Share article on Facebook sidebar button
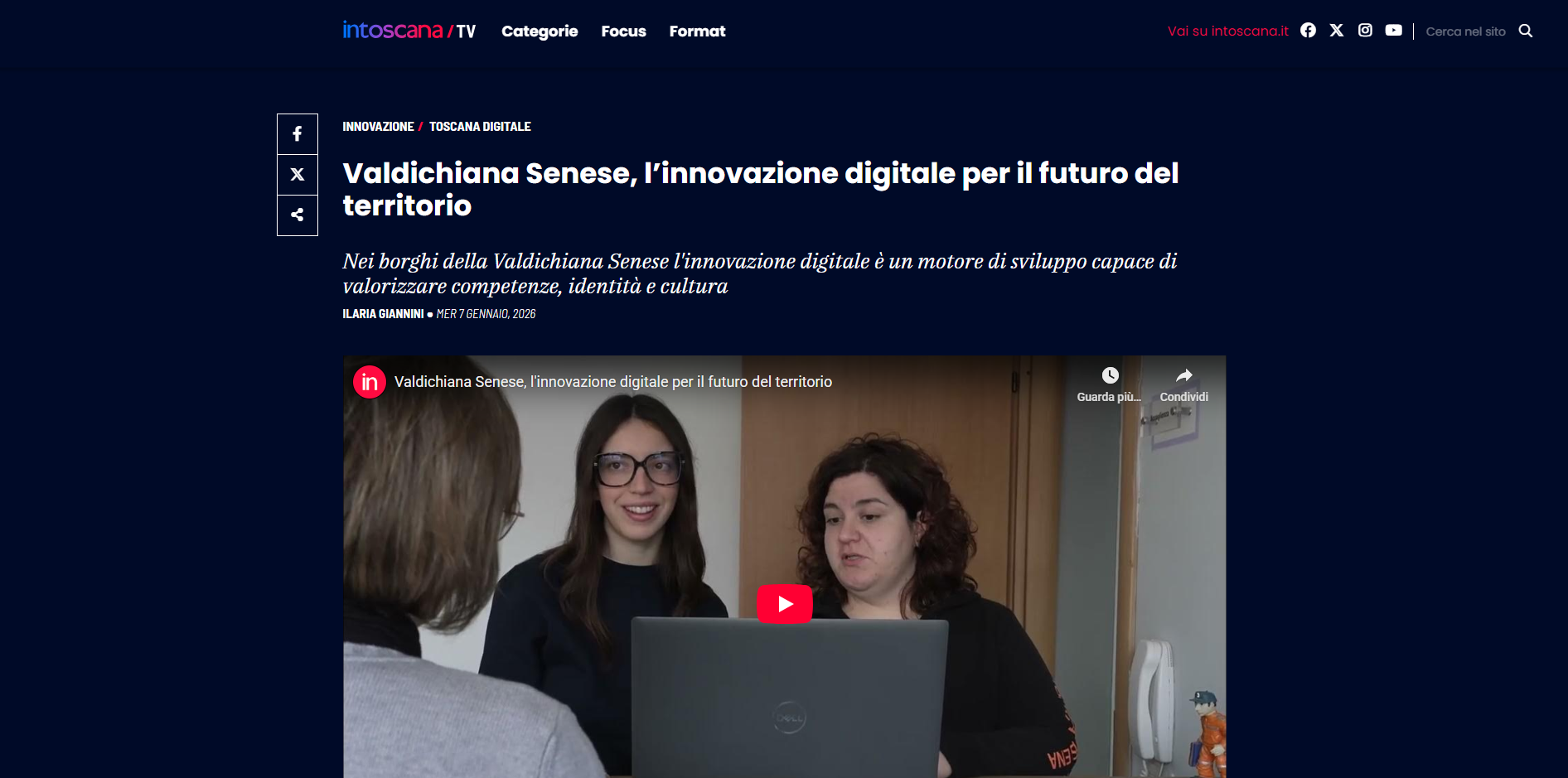This screenshot has height=778, width=1568. click(x=298, y=134)
